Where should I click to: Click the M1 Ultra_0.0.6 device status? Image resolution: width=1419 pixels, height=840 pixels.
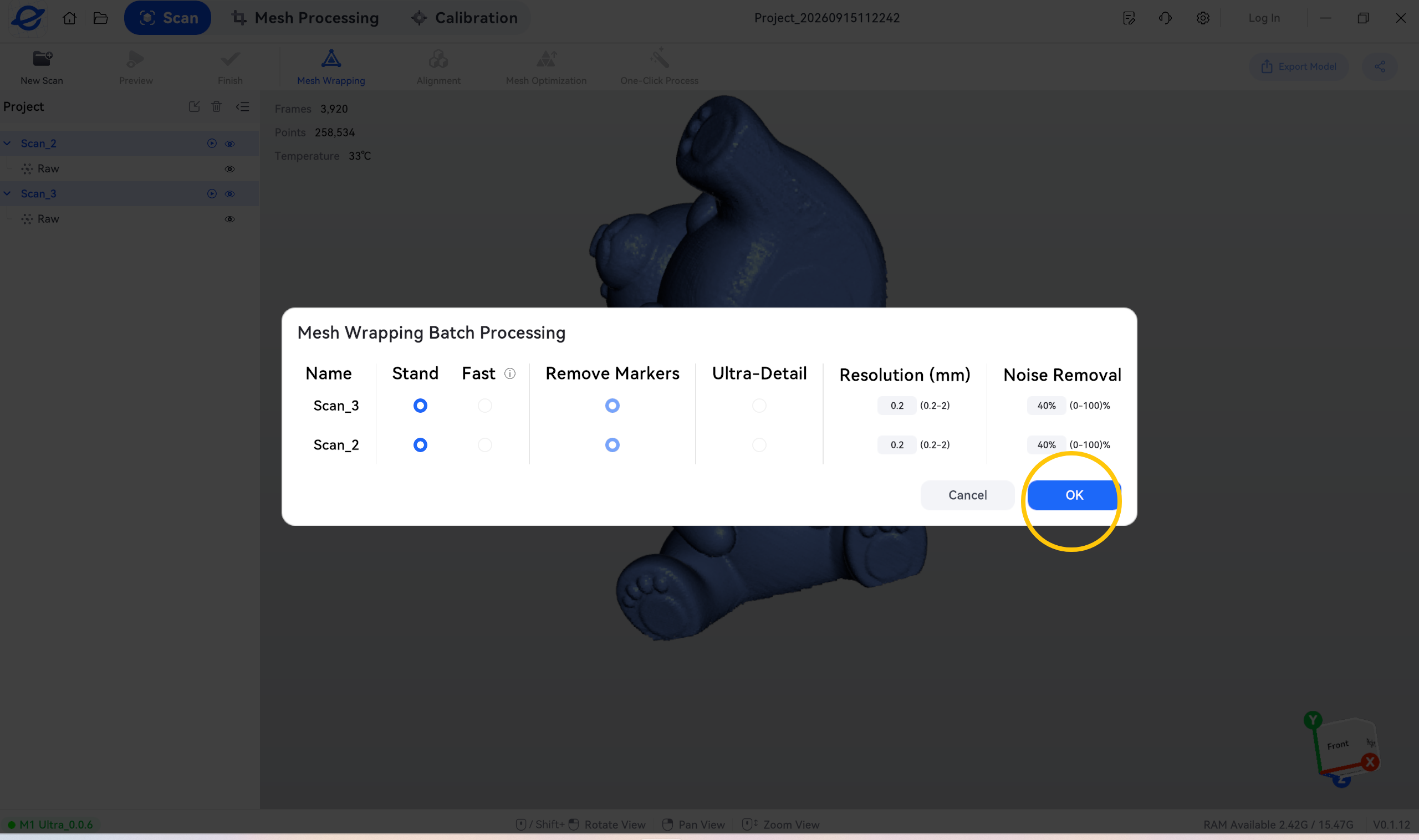(50, 824)
